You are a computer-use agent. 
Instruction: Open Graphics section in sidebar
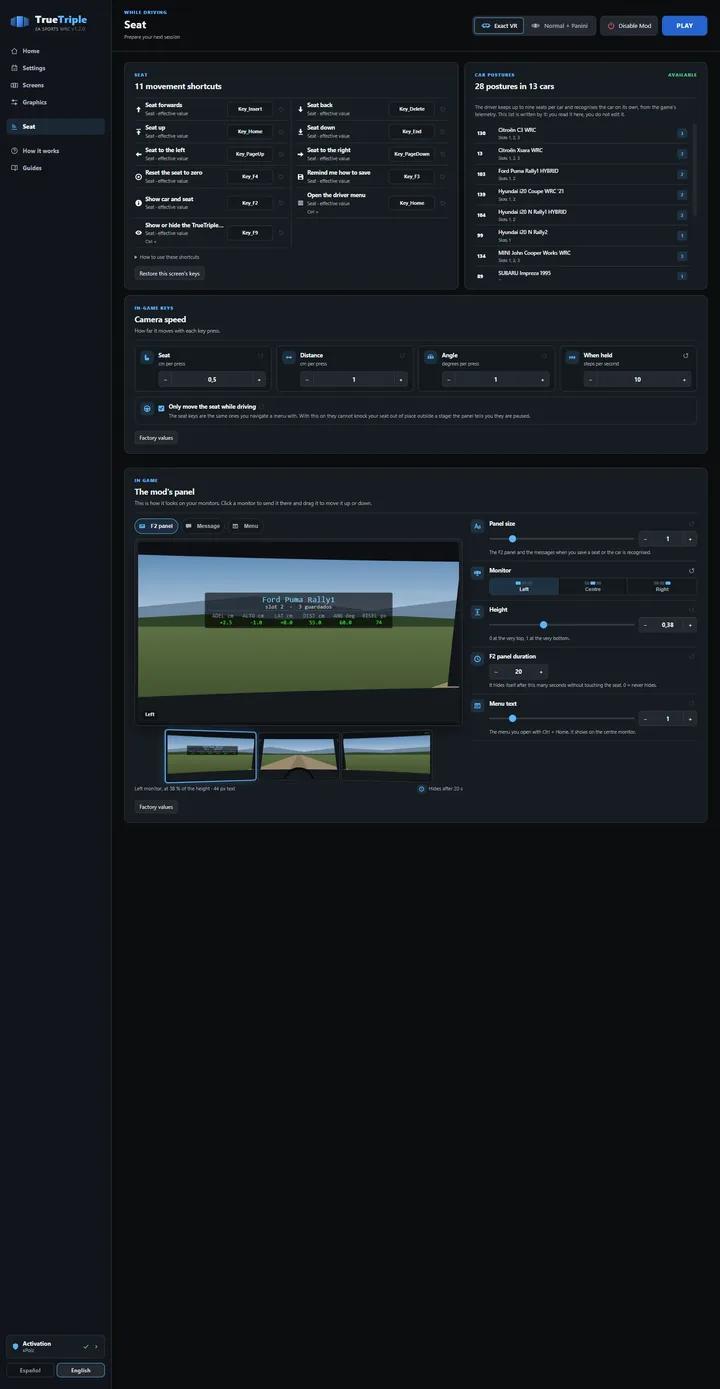click(x=55, y=102)
